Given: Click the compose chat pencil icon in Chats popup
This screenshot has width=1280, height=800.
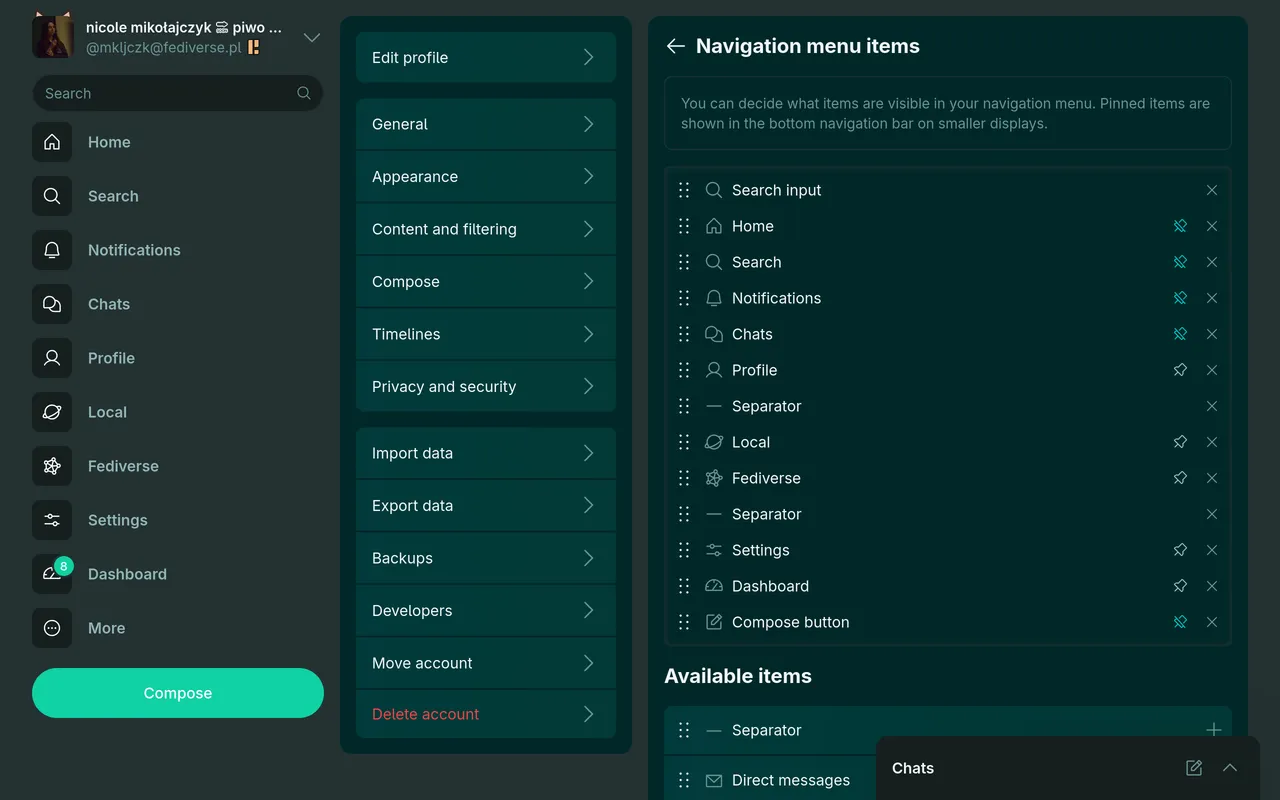Looking at the screenshot, I should click(x=1193, y=768).
